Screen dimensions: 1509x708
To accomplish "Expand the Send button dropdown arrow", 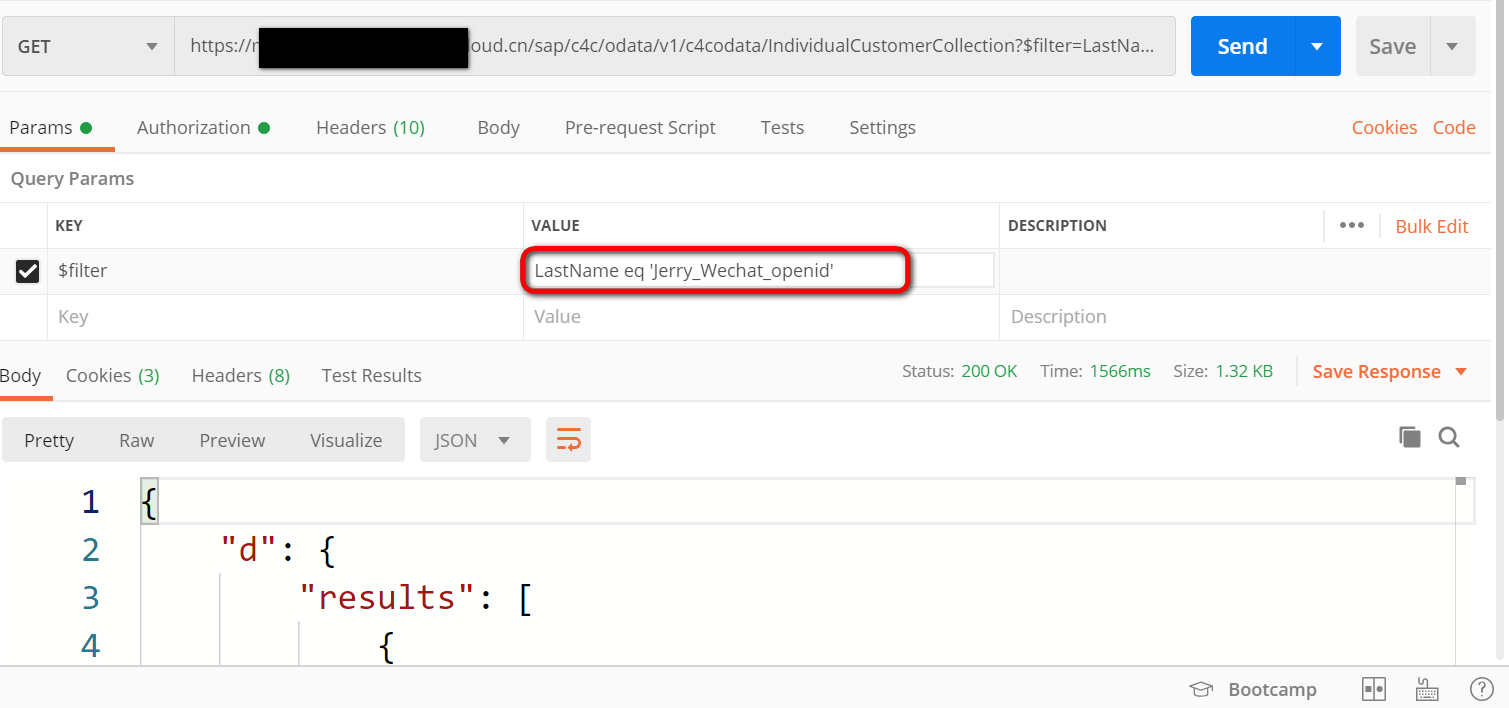I will 1318,46.
